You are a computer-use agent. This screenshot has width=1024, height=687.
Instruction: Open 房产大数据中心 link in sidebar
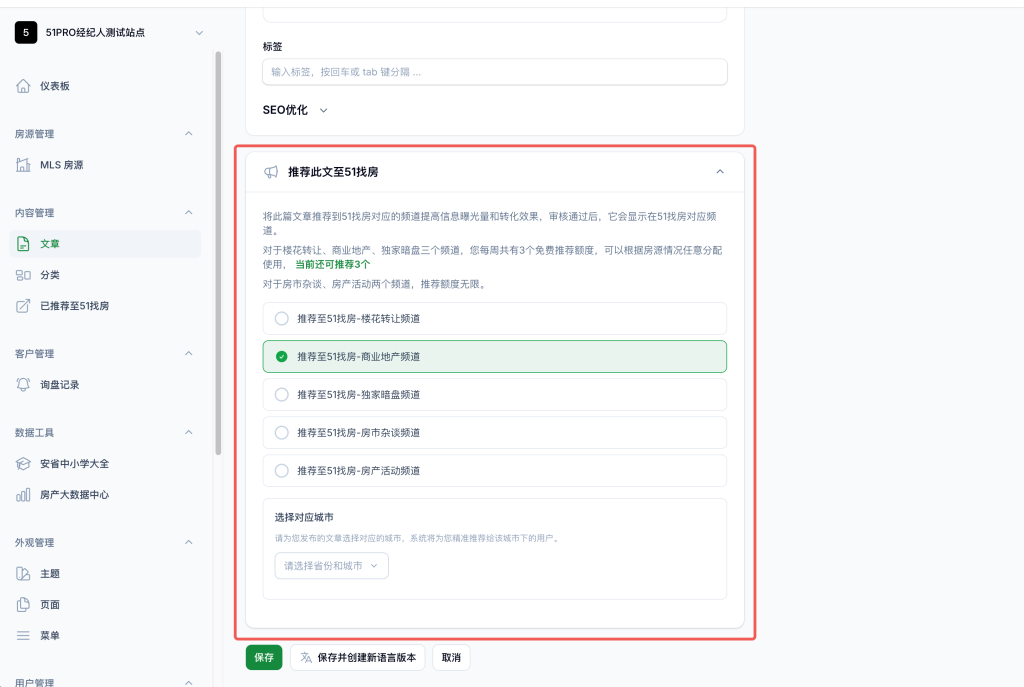pos(105,494)
